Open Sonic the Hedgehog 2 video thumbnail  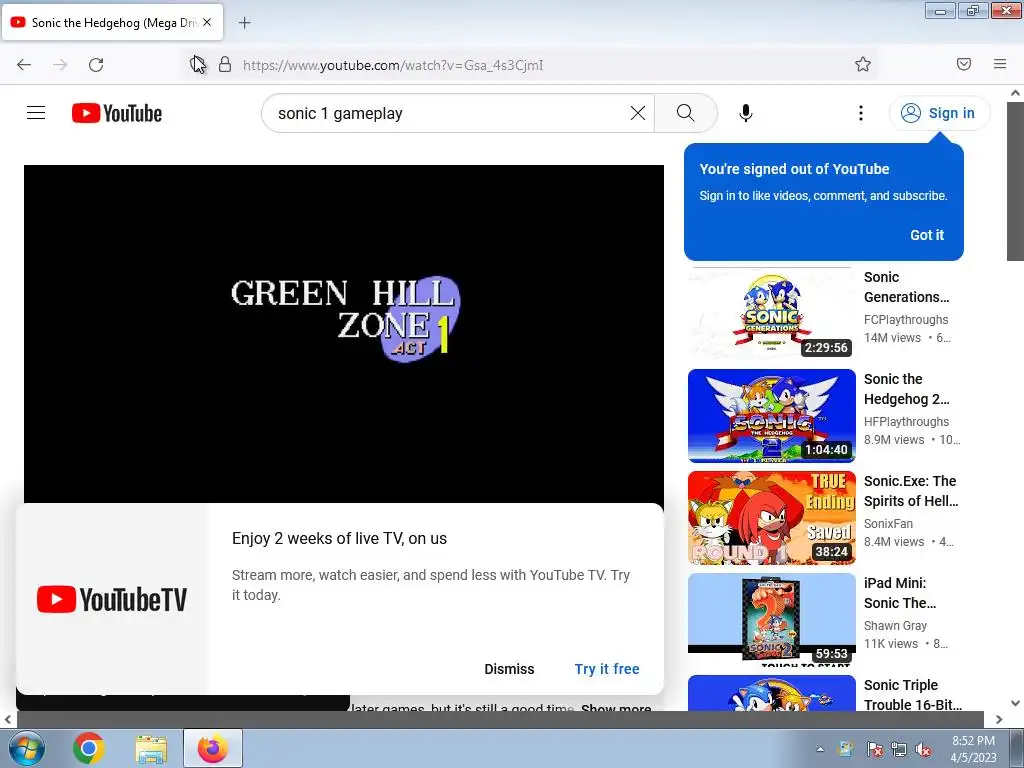click(771, 415)
